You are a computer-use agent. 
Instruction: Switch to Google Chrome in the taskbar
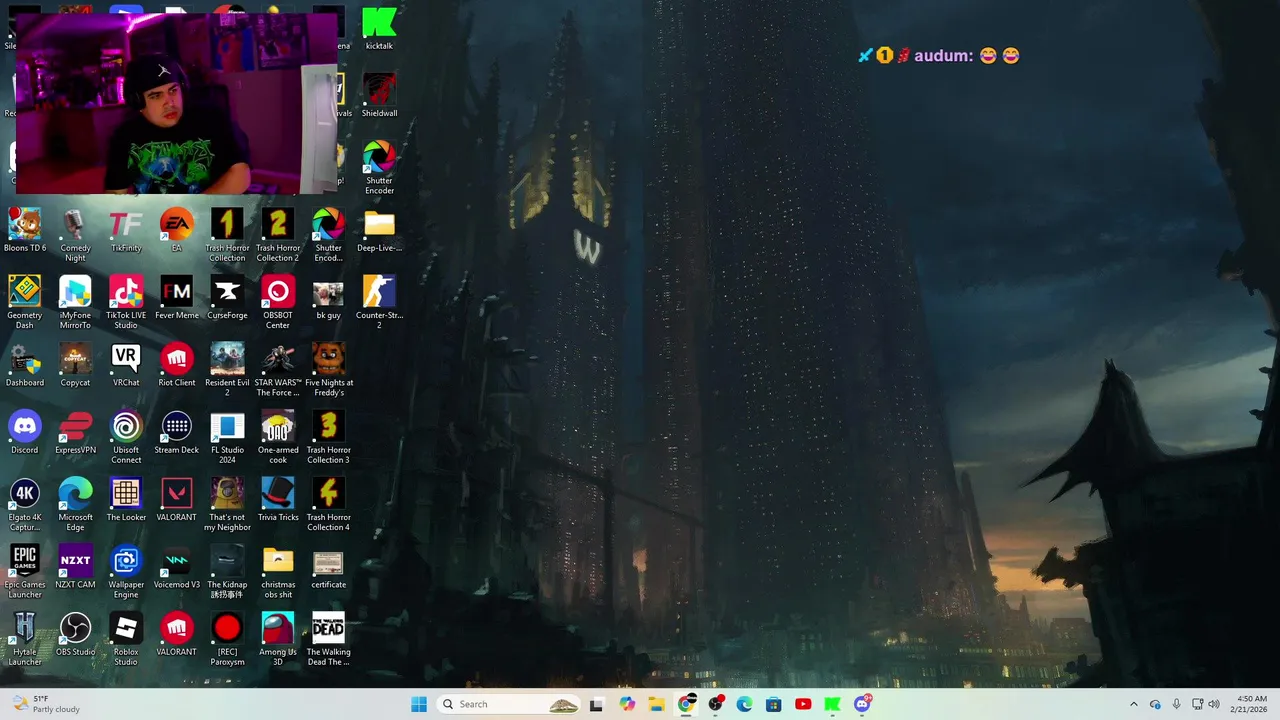tap(686, 704)
